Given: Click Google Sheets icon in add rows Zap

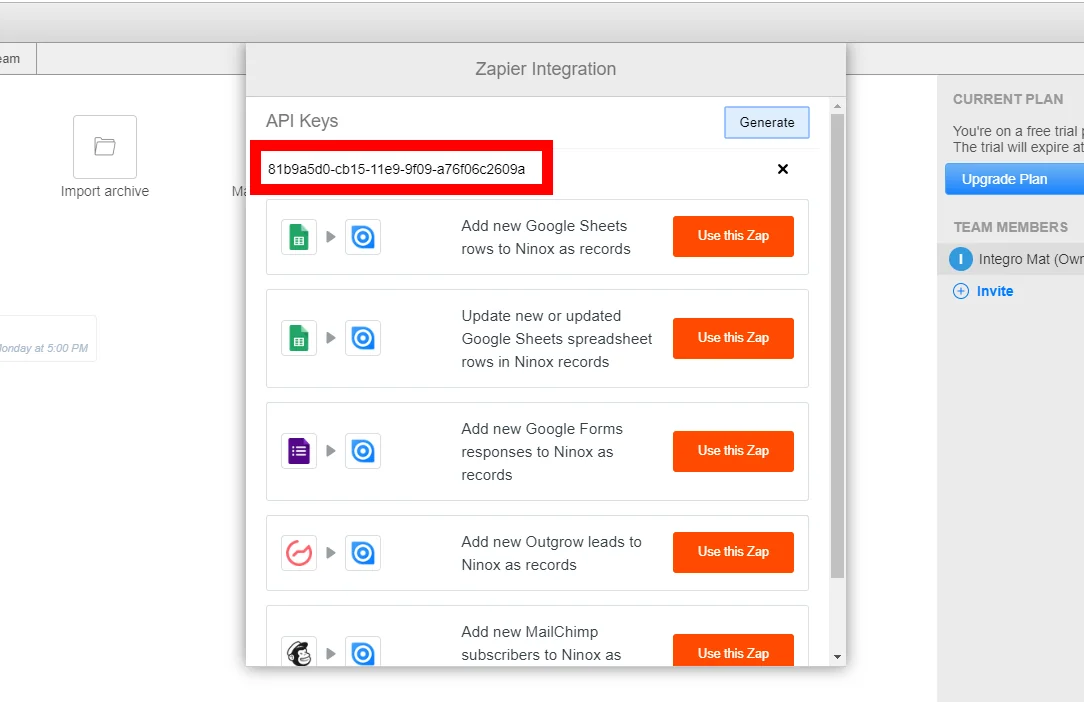Looking at the screenshot, I should coord(299,237).
